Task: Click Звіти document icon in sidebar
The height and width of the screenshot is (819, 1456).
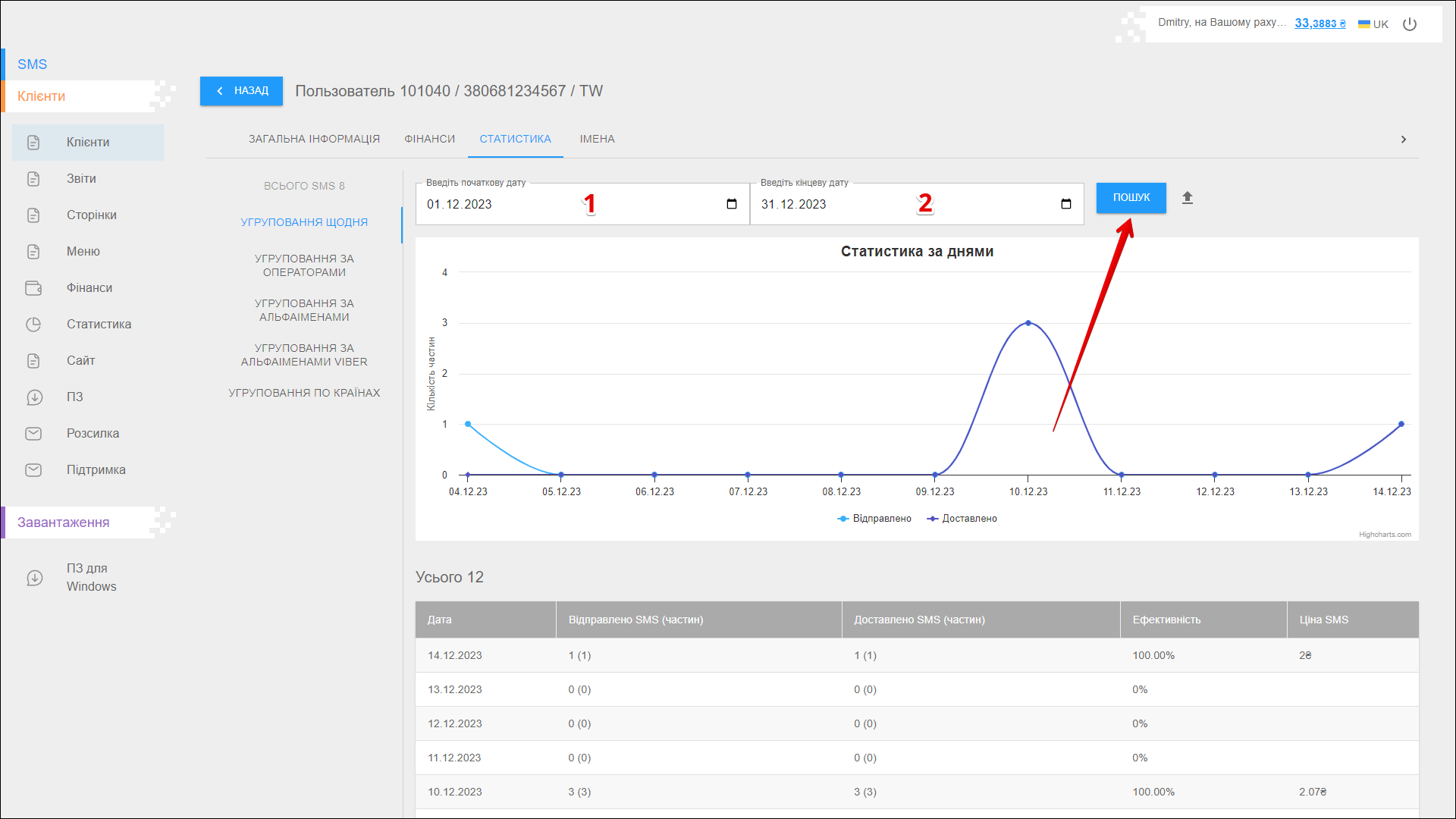Action: (x=33, y=179)
